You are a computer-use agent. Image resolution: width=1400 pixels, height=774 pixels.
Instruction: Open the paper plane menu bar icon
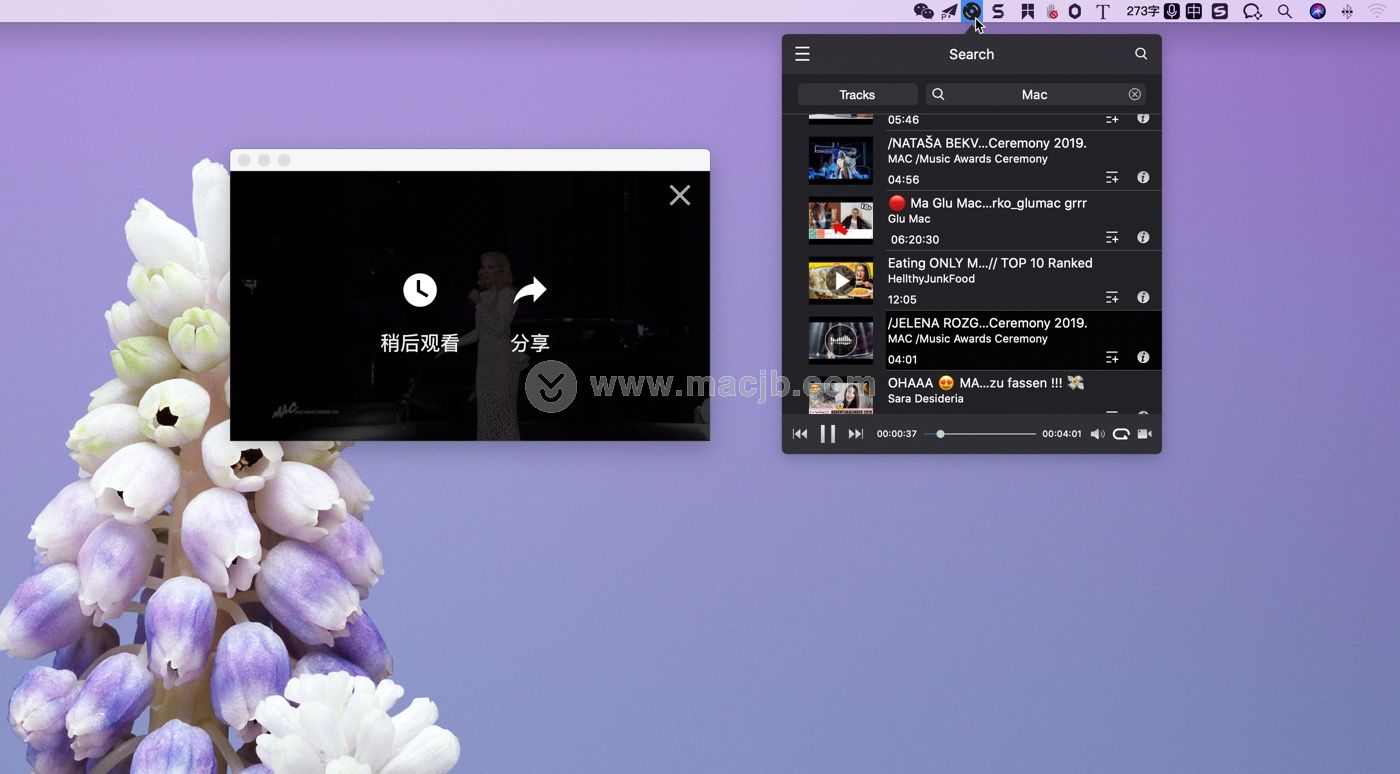pyautogui.click(x=949, y=11)
